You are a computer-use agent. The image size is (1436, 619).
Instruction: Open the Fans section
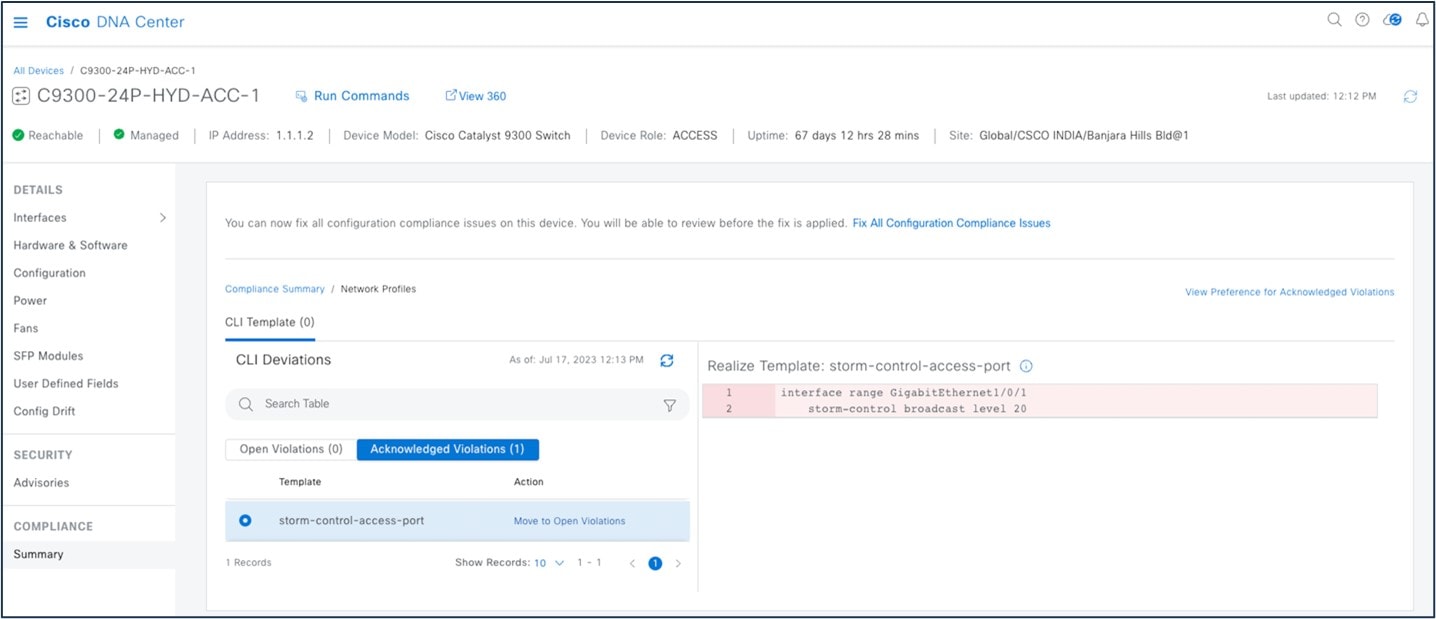click(26, 328)
